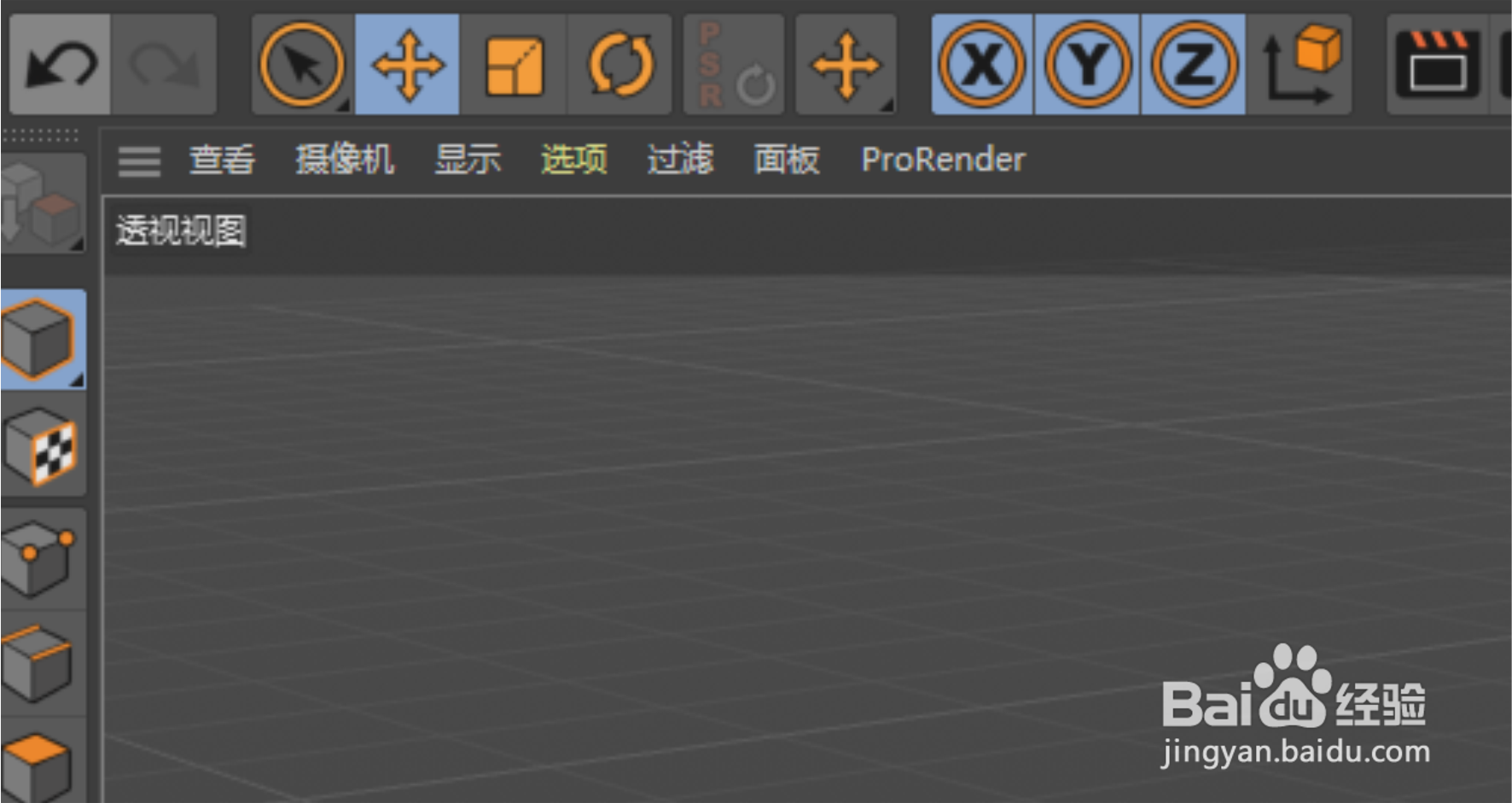Open the recent tools move icon
The image size is (1512, 803).
[846, 64]
